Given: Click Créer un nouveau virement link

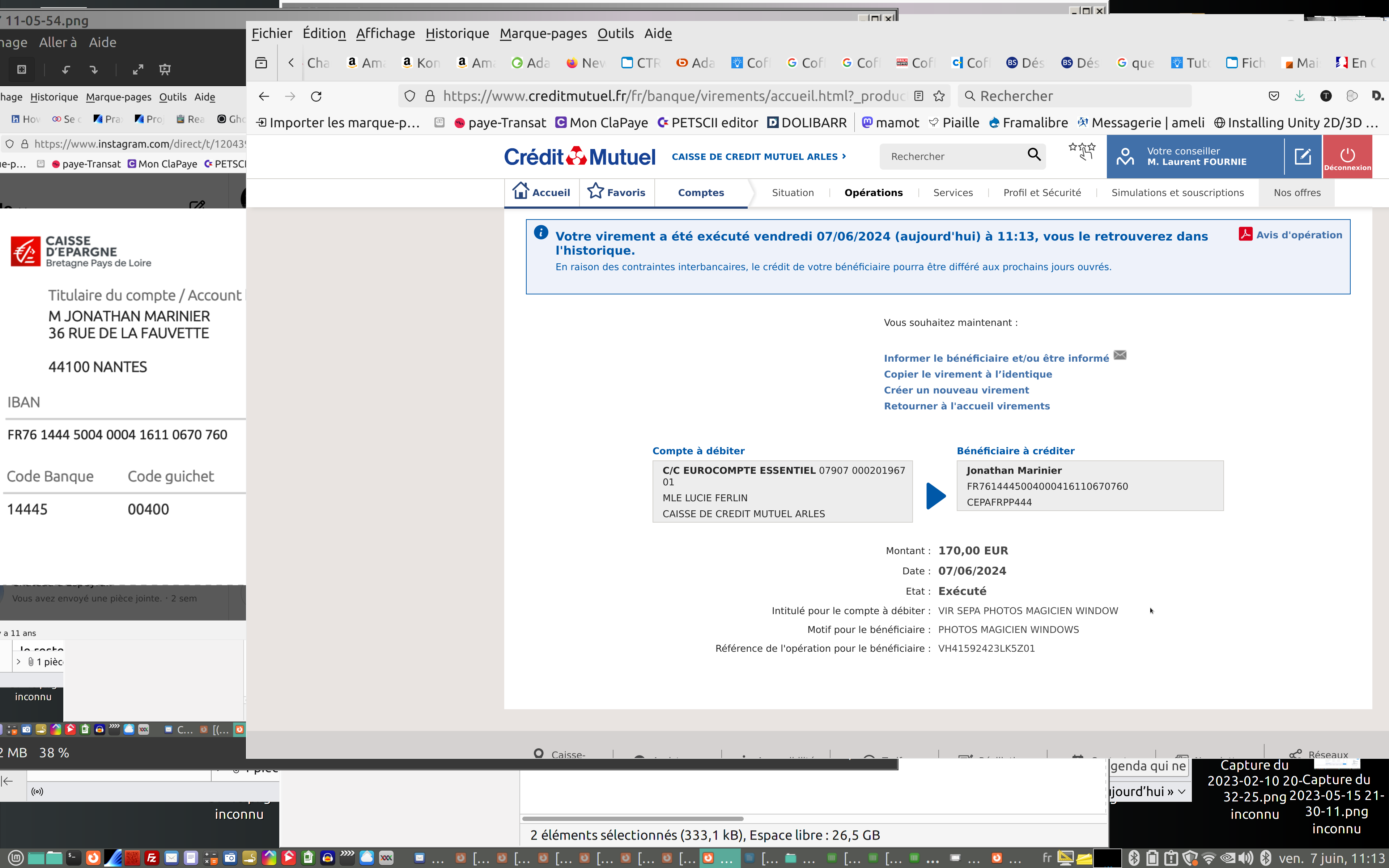Looking at the screenshot, I should tap(956, 390).
